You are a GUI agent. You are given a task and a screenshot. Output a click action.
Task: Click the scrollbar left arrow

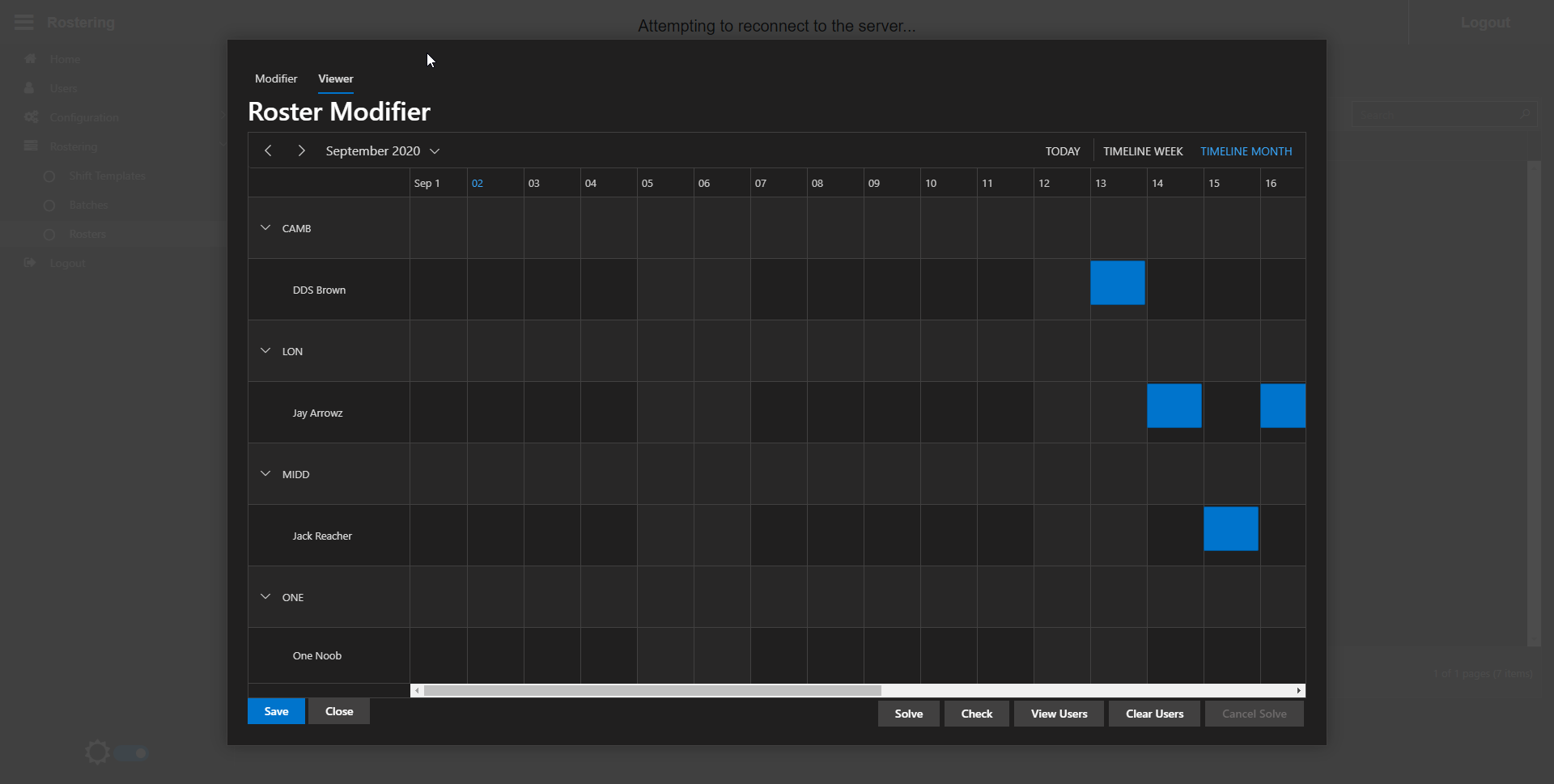point(417,691)
